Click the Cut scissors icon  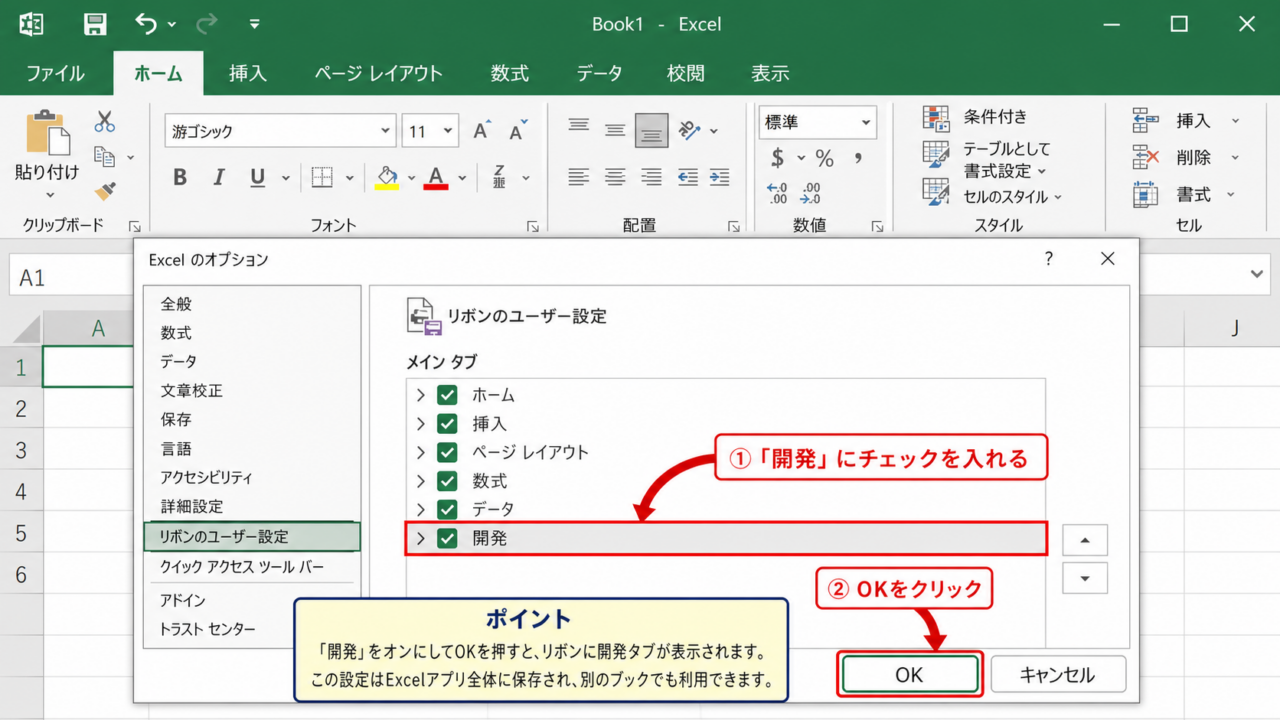[105, 121]
